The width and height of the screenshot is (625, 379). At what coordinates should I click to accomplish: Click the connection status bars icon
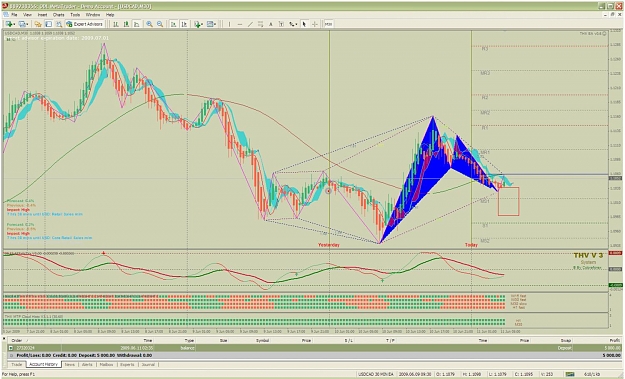[x=570, y=374]
